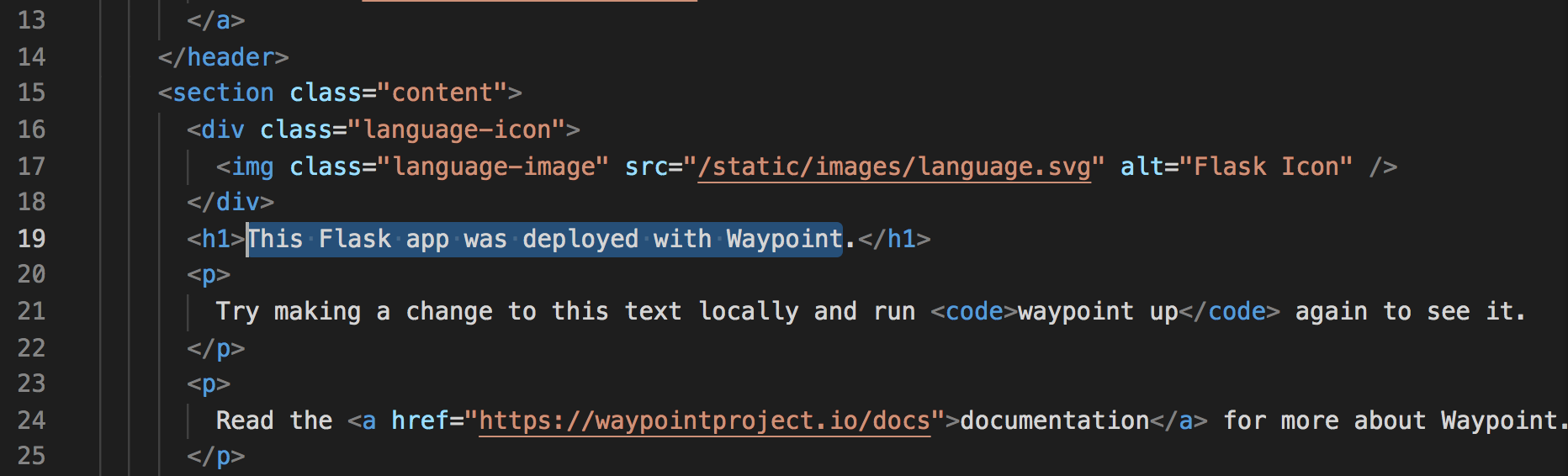Place cursor in the closing header tag

[x=223, y=57]
